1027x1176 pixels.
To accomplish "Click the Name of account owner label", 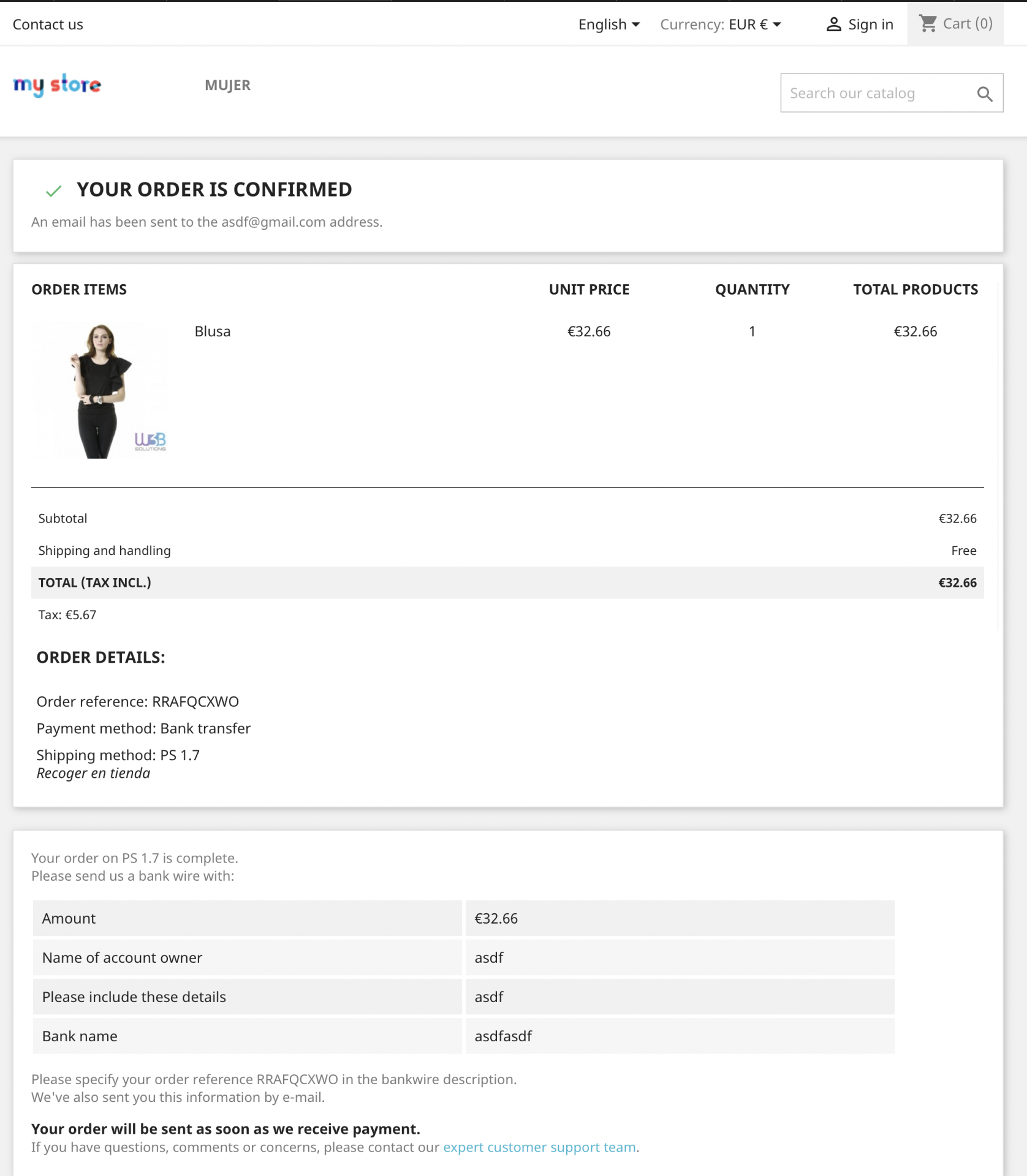I will click(x=122, y=958).
